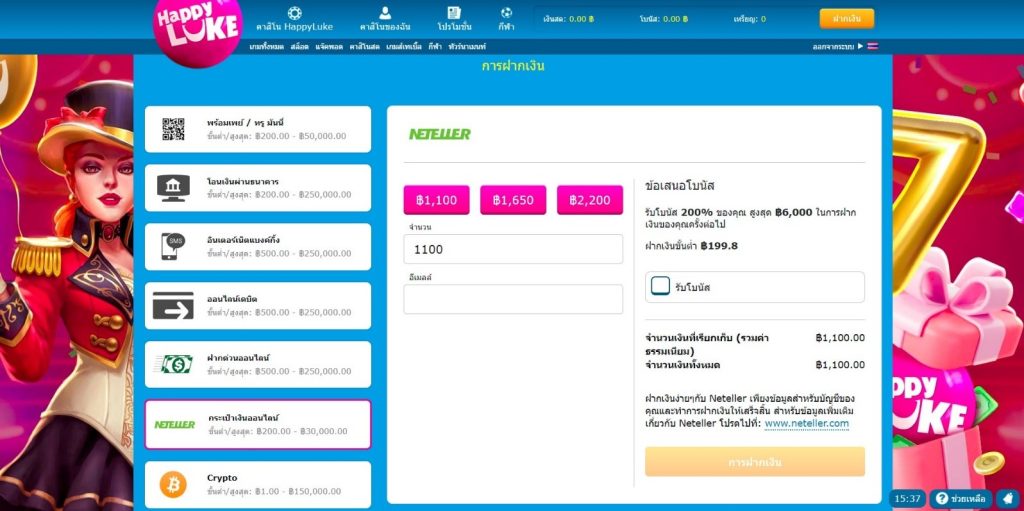Viewport: 1024px width, 511px height.
Task: Select the SMS phone internet banking icon
Action: 173,246
